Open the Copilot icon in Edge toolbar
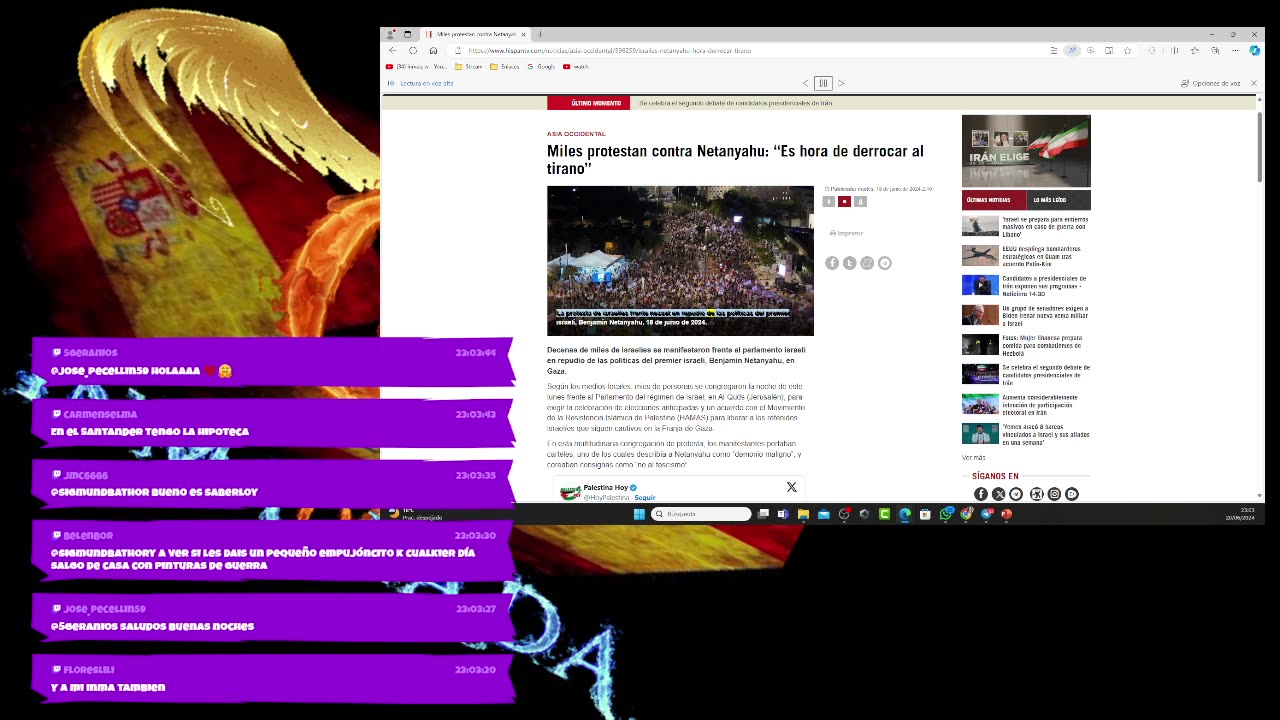Screen dimensions: 1280x720 (x=1255, y=50)
